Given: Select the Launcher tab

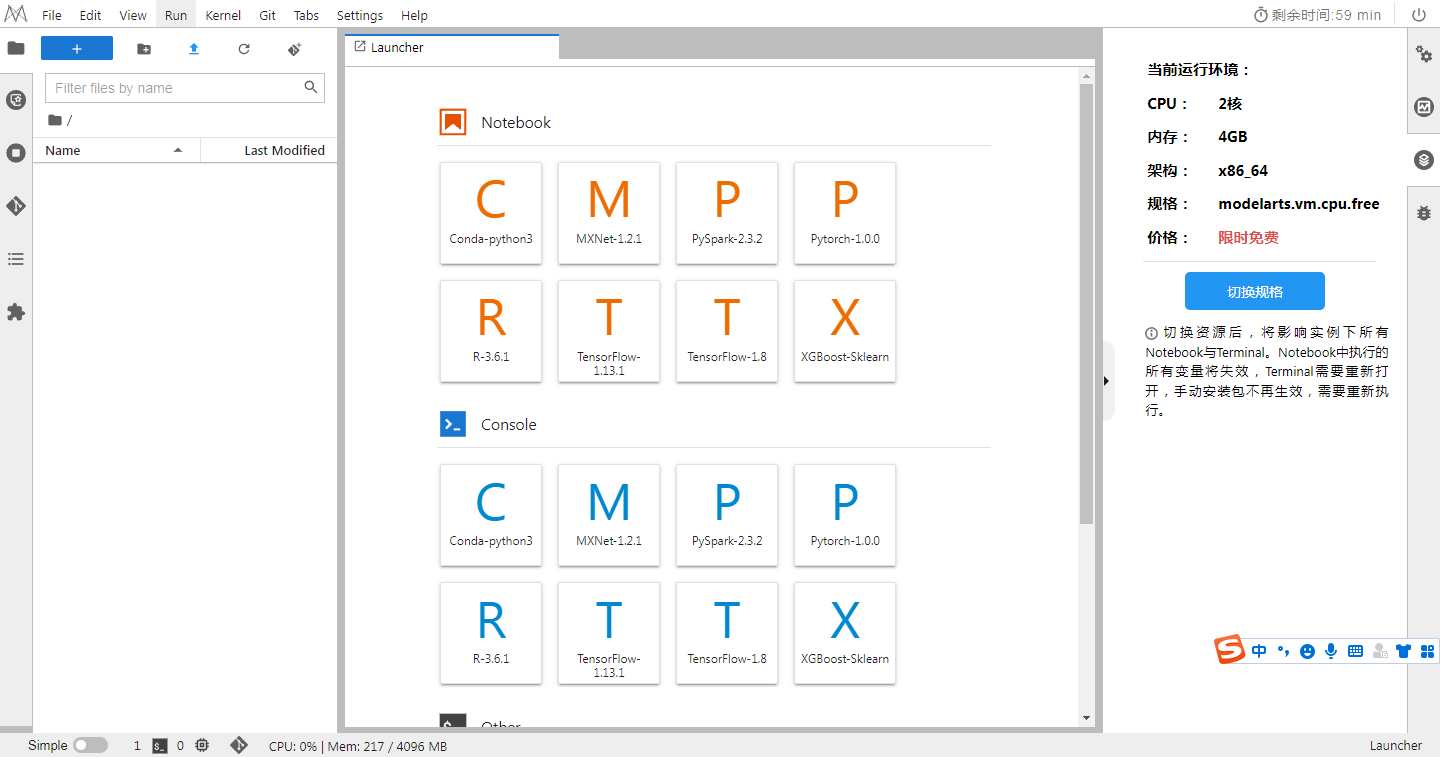Looking at the screenshot, I should coord(452,47).
